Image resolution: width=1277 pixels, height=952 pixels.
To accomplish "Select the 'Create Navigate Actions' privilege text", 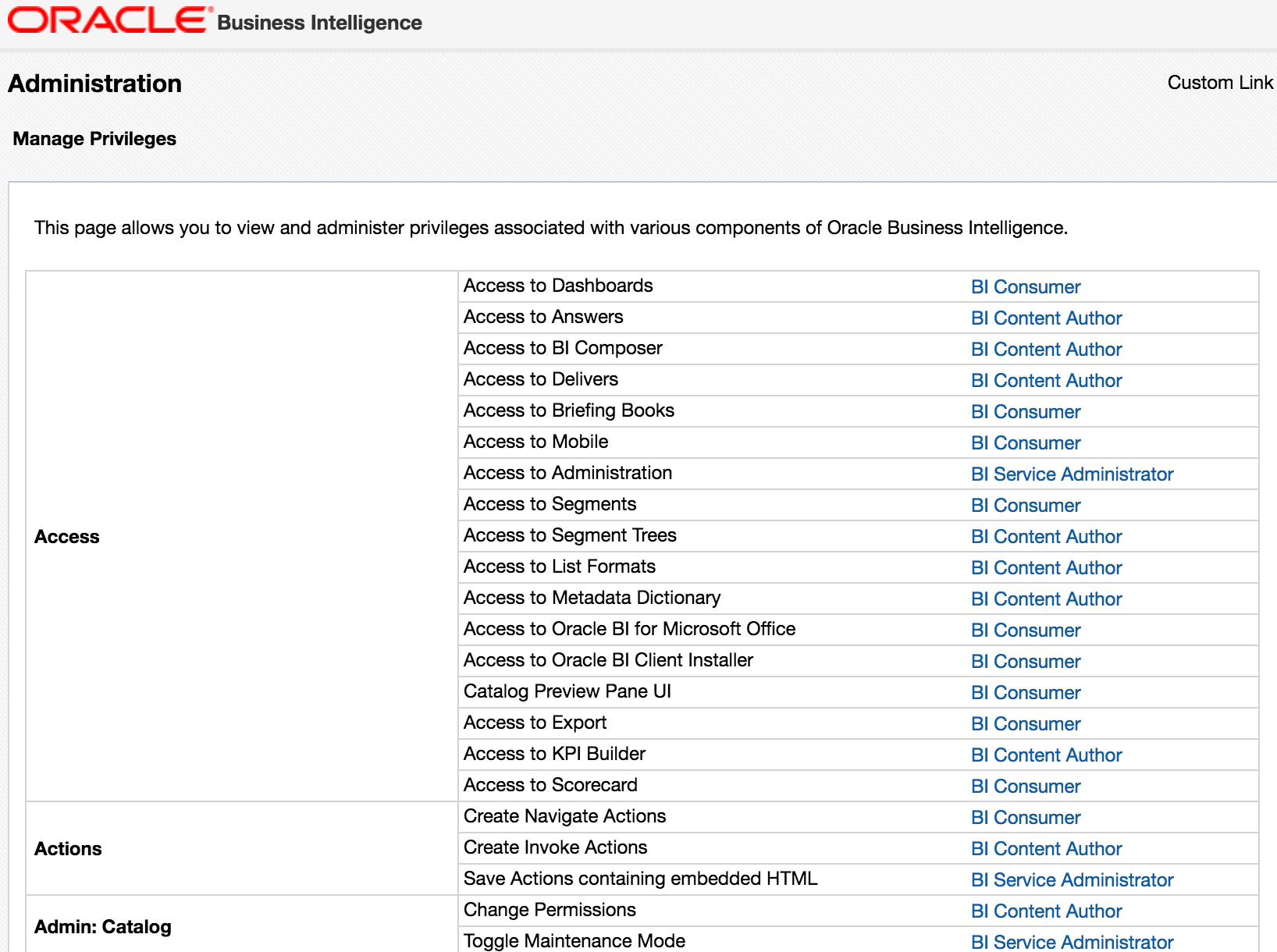I will (564, 816).
